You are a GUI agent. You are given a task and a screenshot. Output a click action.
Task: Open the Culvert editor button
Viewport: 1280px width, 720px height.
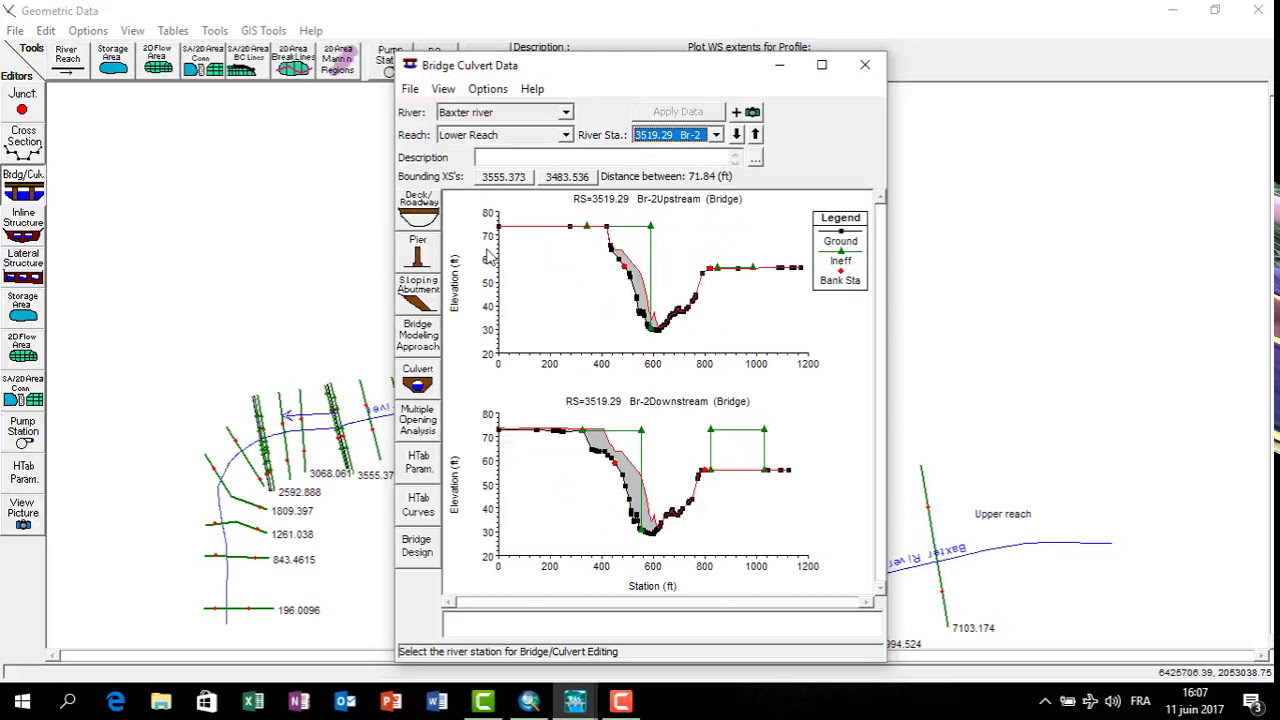[x=418, y=380]
